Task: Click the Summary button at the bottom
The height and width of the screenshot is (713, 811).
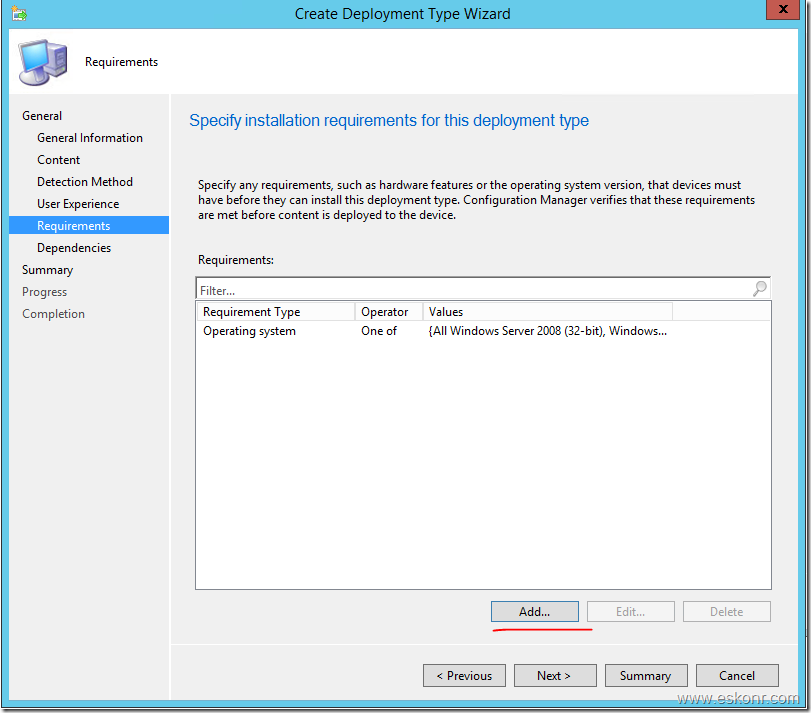Action: (646, 675)
